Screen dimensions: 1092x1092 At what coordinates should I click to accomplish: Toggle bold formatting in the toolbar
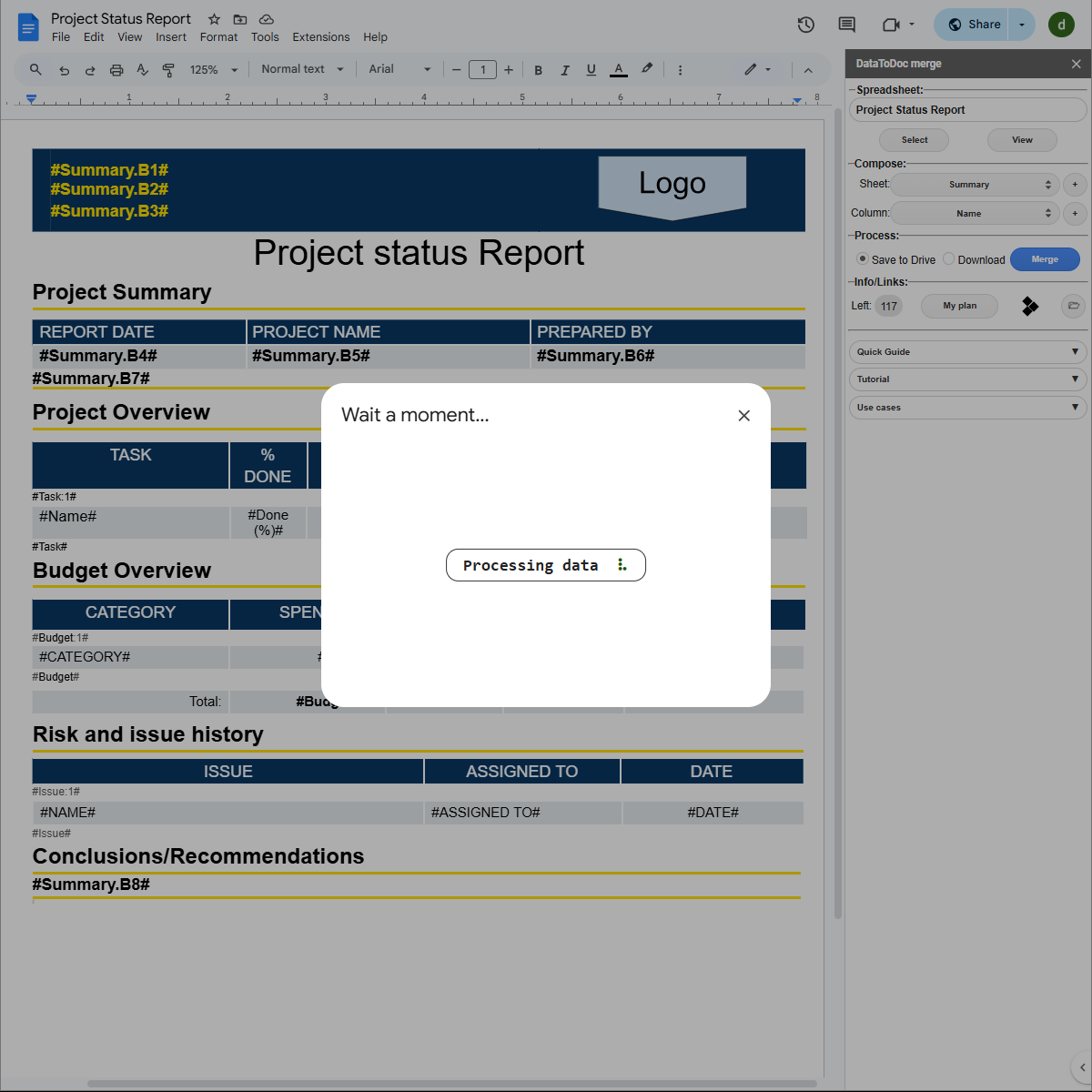[538, 69]
